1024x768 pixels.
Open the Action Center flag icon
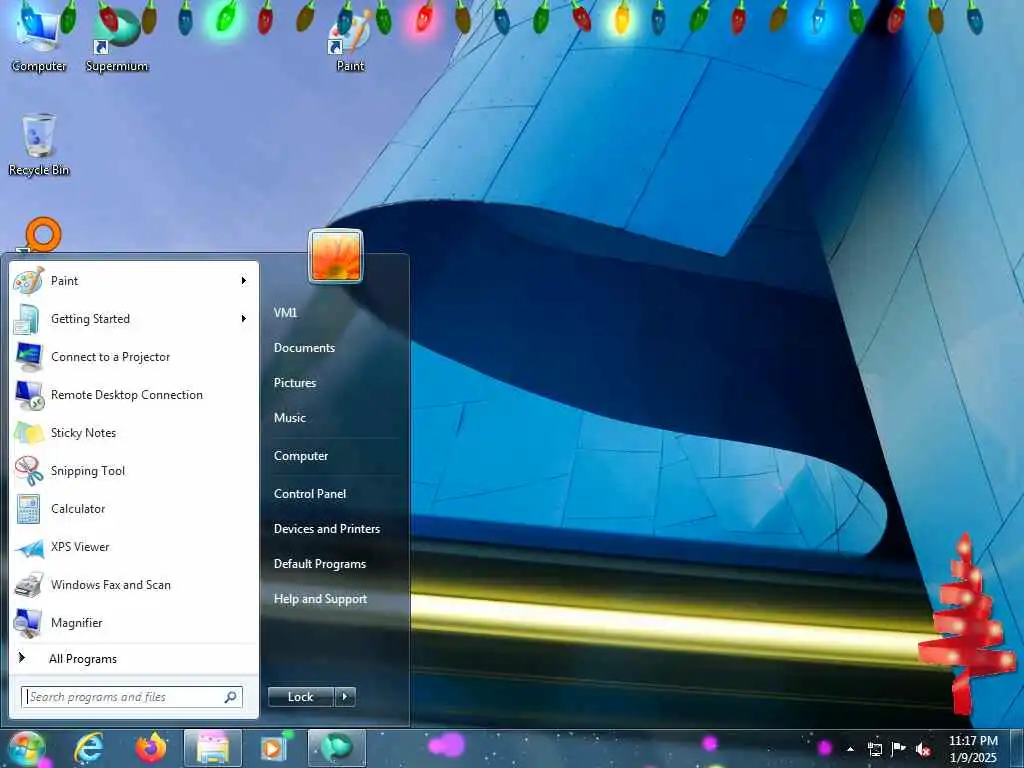899,749
